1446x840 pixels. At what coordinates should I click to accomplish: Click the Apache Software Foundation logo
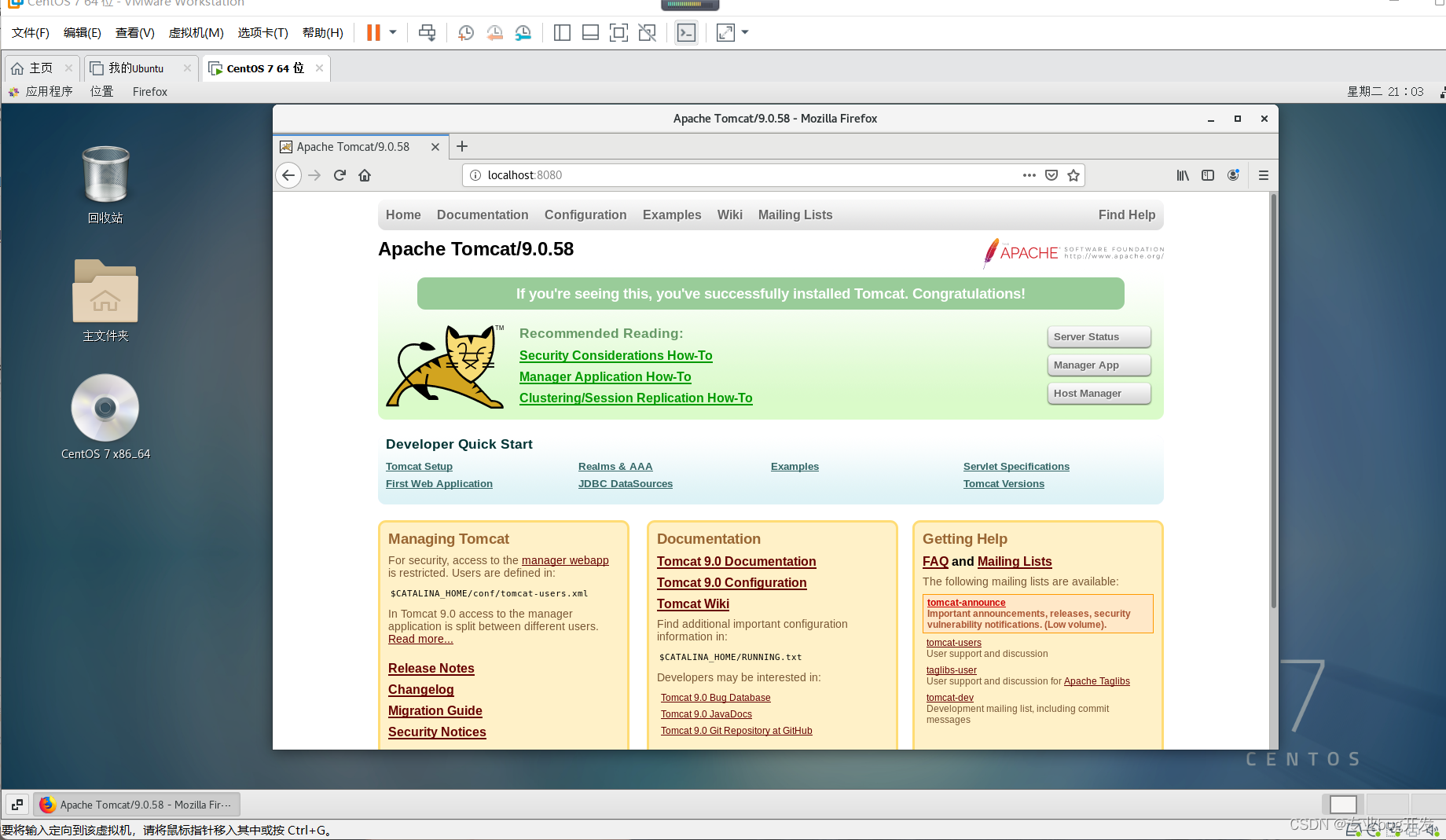(1073, 253)
